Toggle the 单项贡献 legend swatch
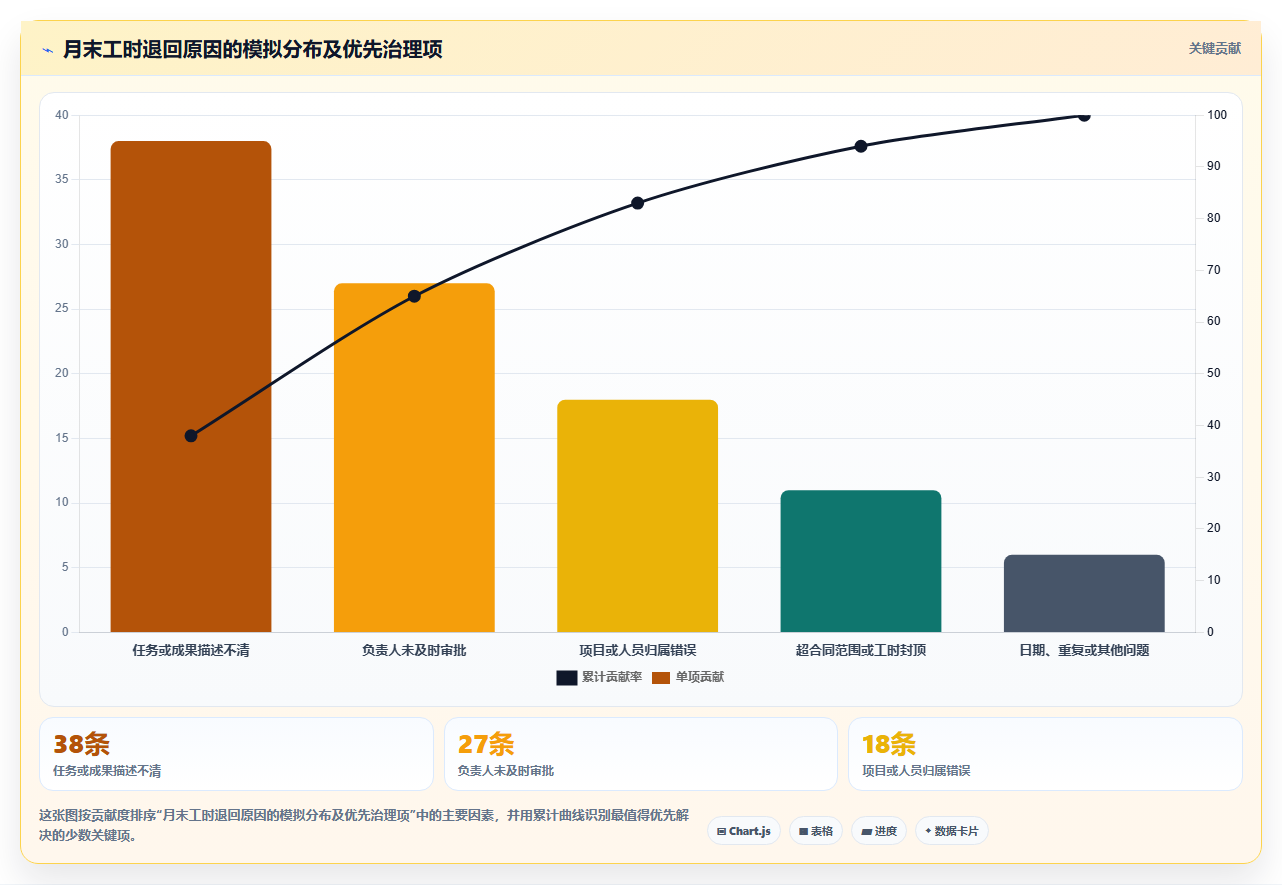Viewport: 1282px width, 885px height. [661, 678]
